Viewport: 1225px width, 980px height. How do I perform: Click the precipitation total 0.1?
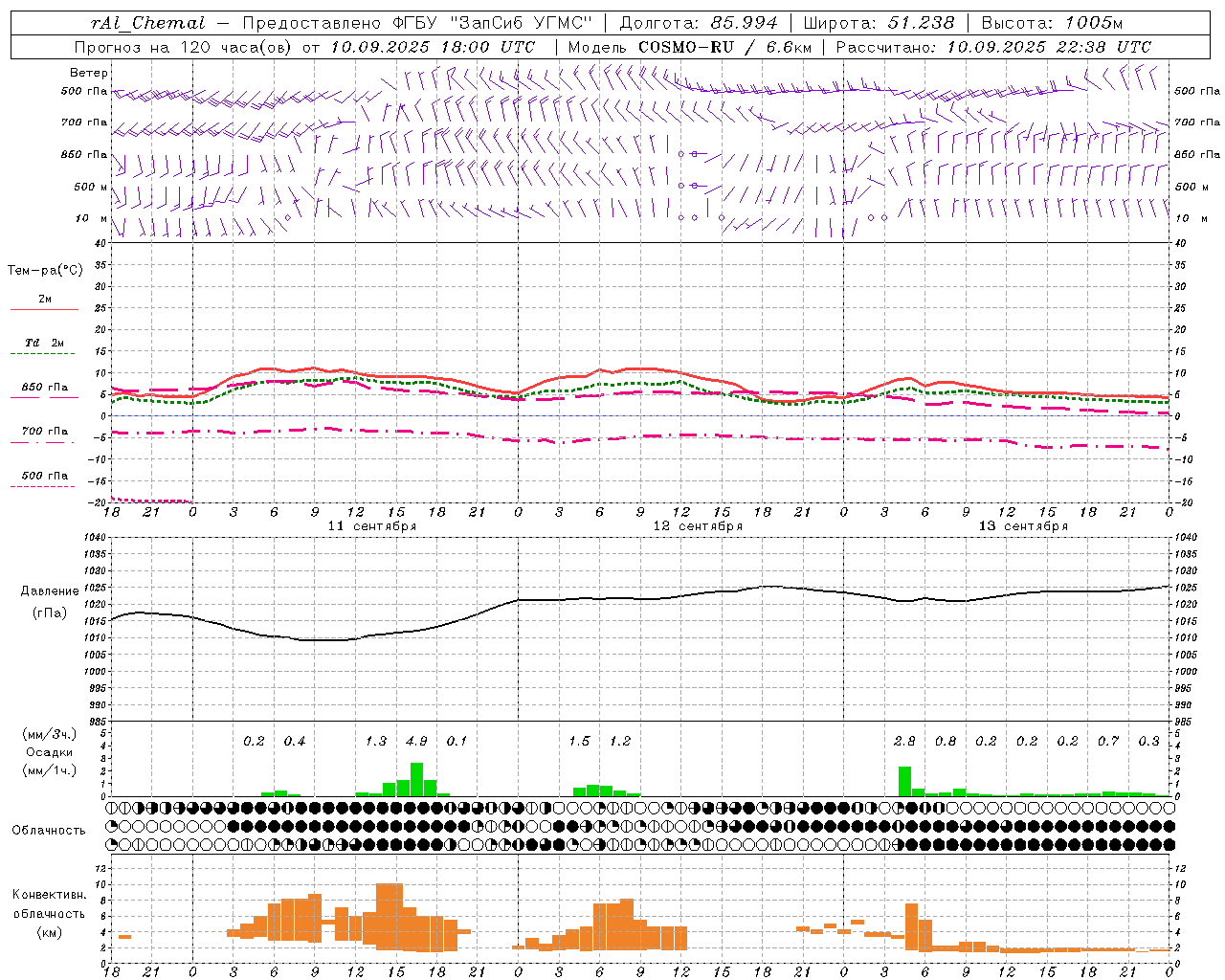click(x=457, y=742)
